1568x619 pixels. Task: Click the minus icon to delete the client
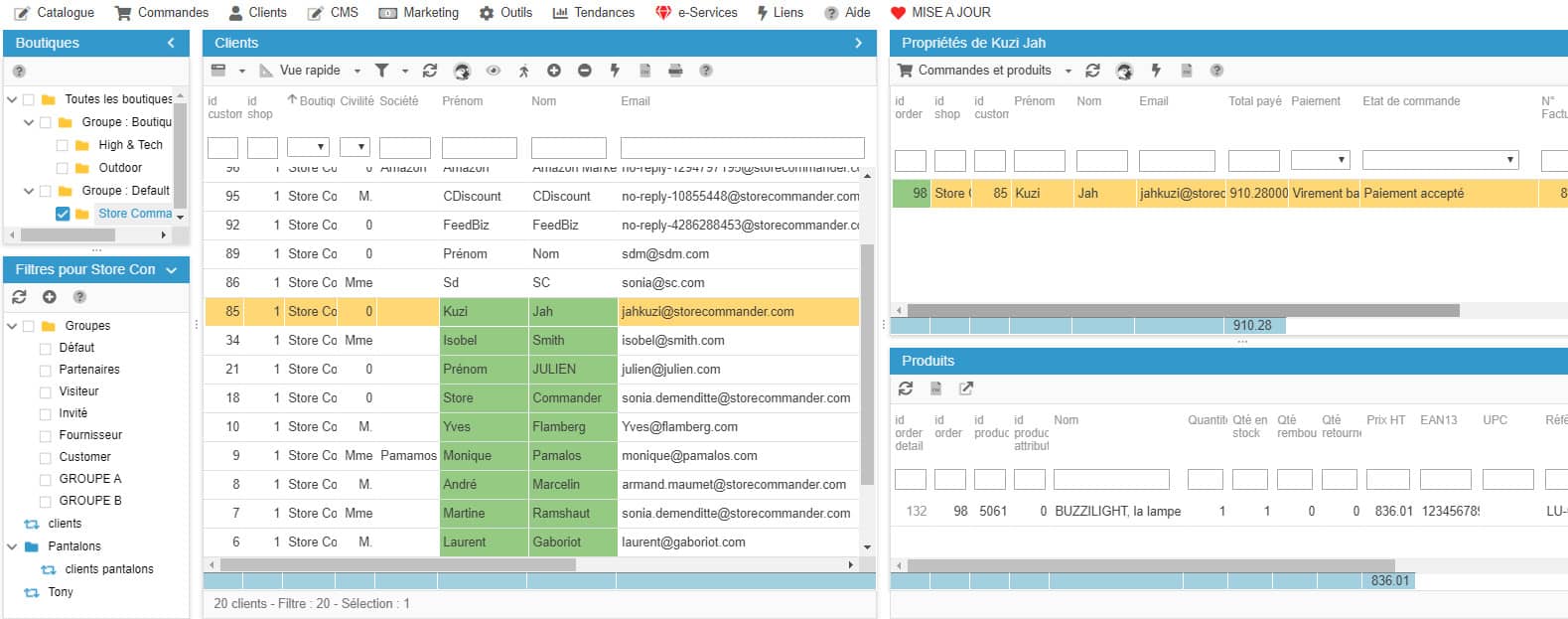[x=585, y=71]
